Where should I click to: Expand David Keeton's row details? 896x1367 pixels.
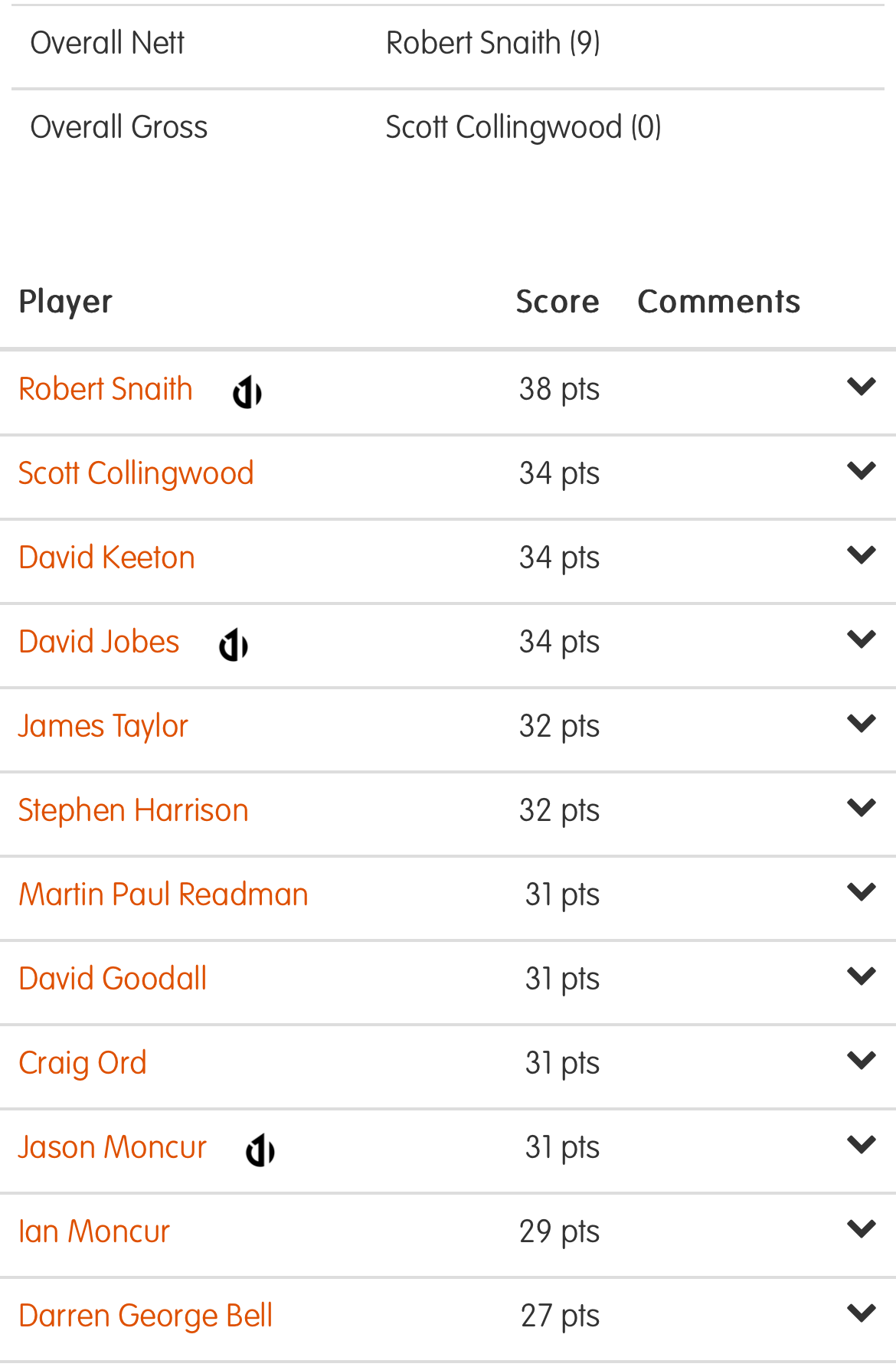[x=862, y=555]
